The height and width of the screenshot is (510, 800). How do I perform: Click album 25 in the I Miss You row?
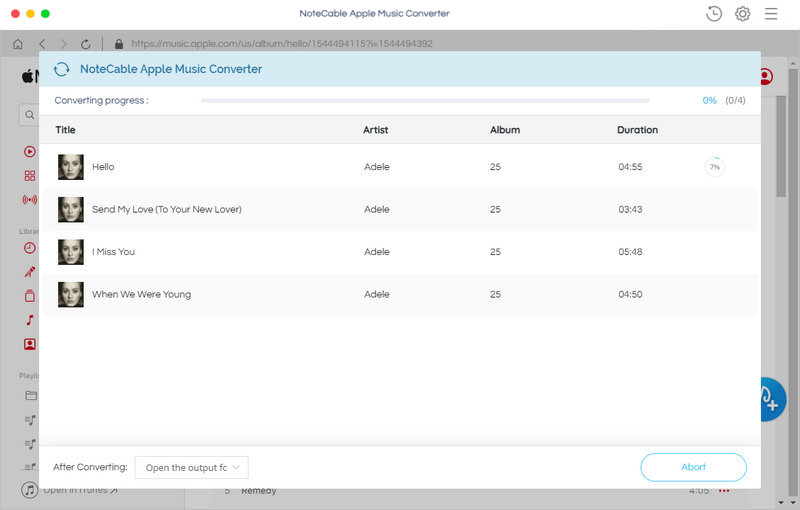click(495, 251)
